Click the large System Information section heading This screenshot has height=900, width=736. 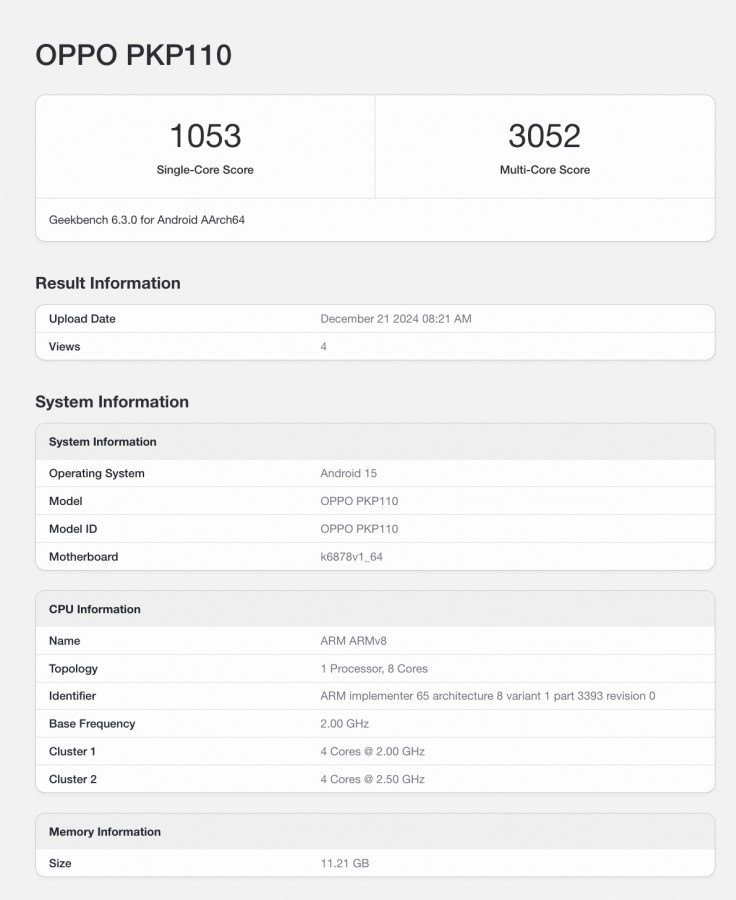click(112, 402)
